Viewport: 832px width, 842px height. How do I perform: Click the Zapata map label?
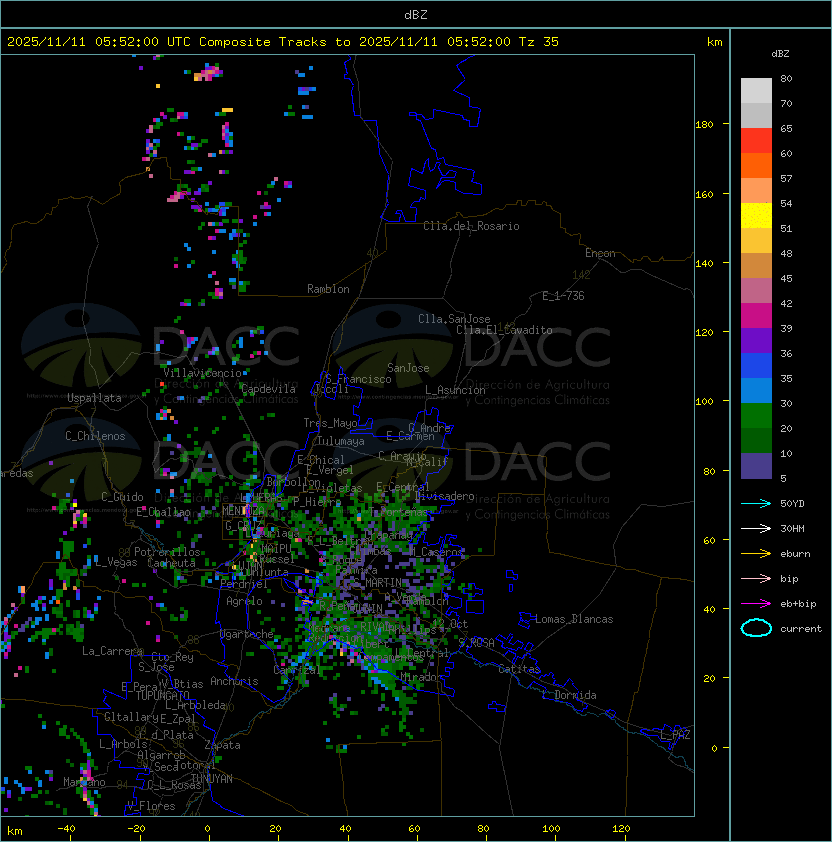[x=222, y=745]
